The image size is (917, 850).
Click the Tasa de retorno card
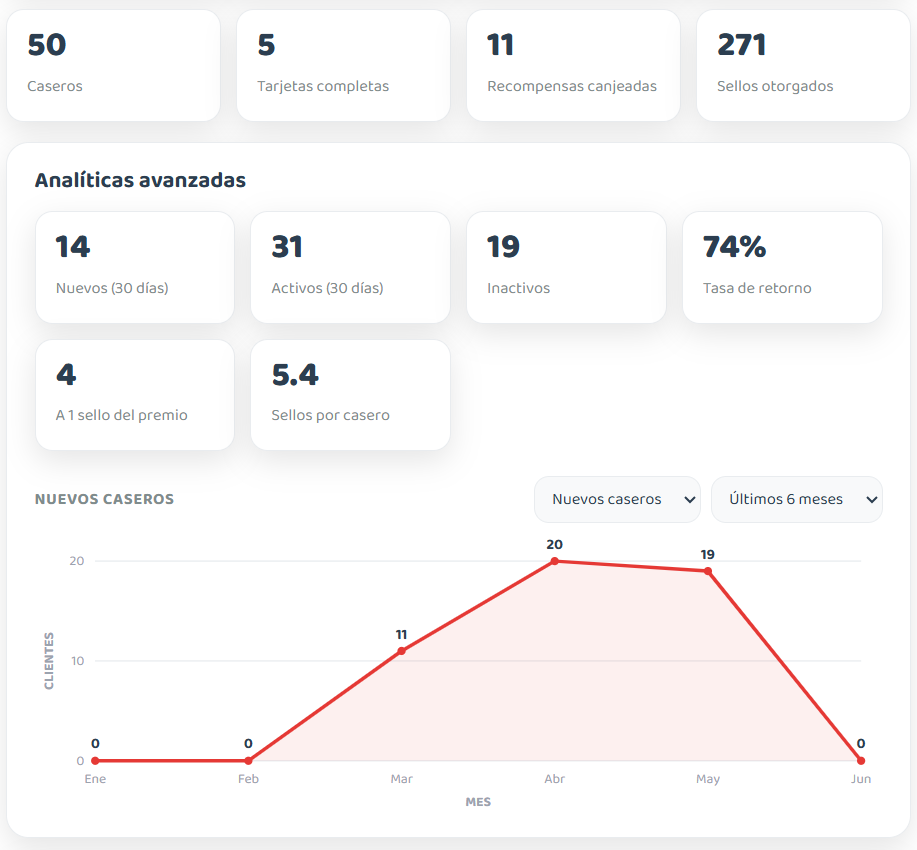tap(782, 267)
